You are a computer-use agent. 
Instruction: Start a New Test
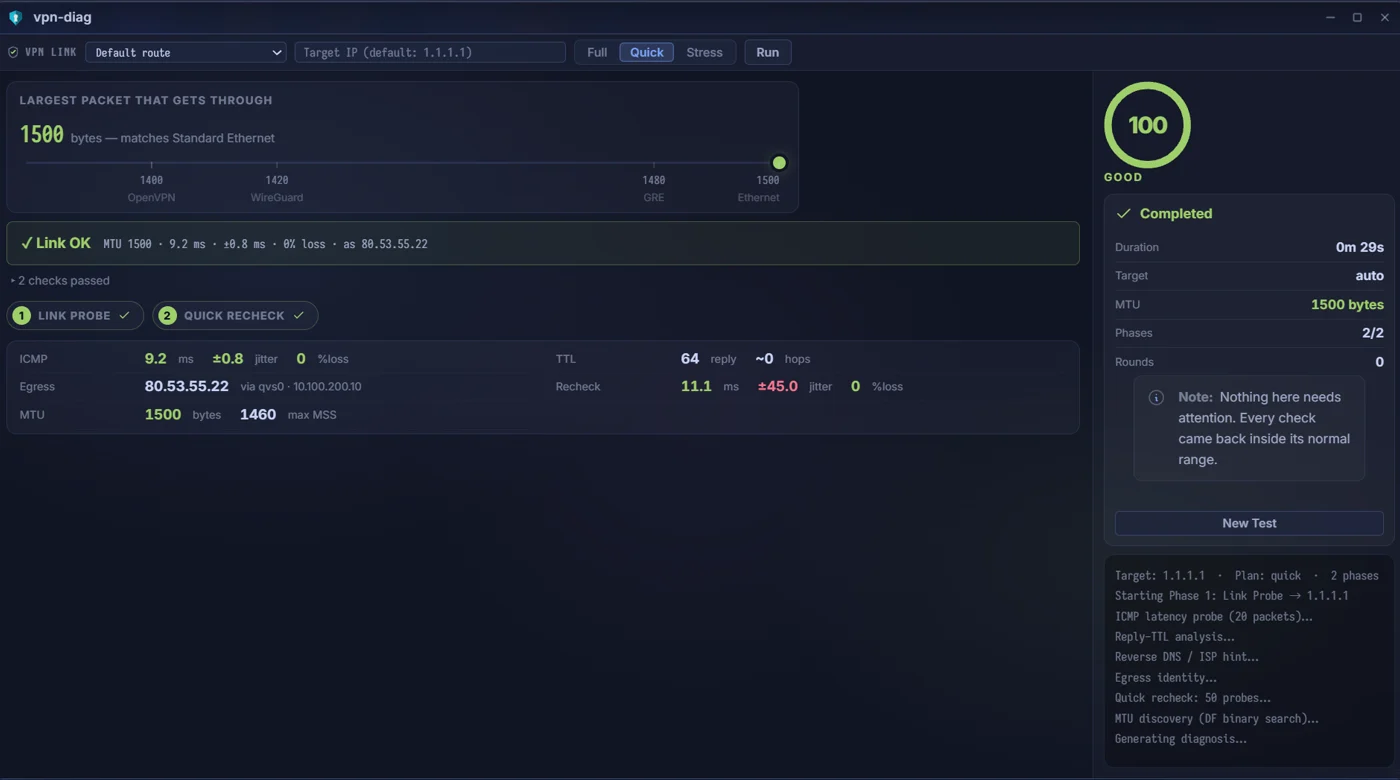(1249, 523)
